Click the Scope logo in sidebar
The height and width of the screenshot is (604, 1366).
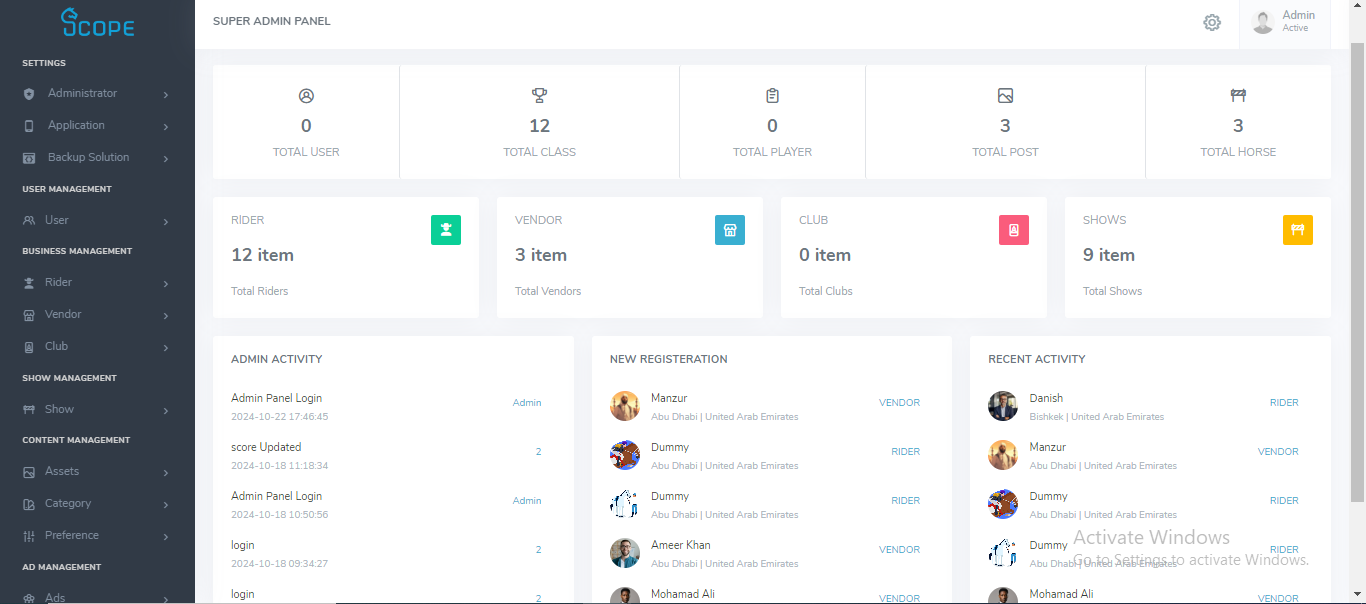point(97,22)
